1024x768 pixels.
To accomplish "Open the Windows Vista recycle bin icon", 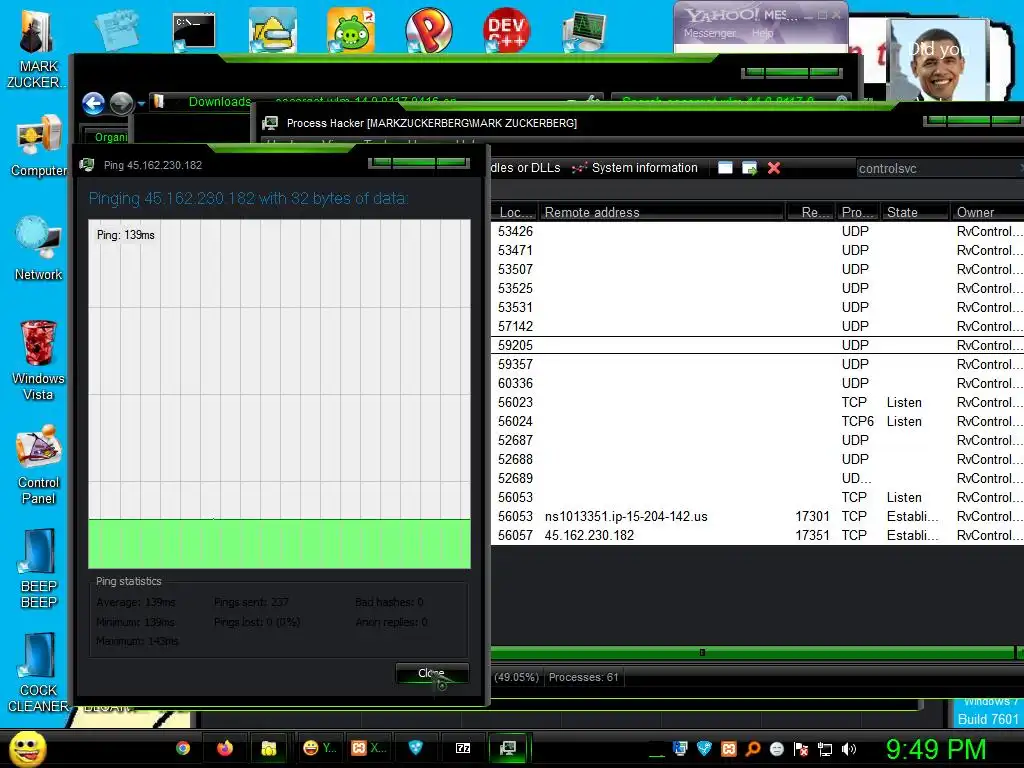I will pyautogui.click(x=38, y=360).
